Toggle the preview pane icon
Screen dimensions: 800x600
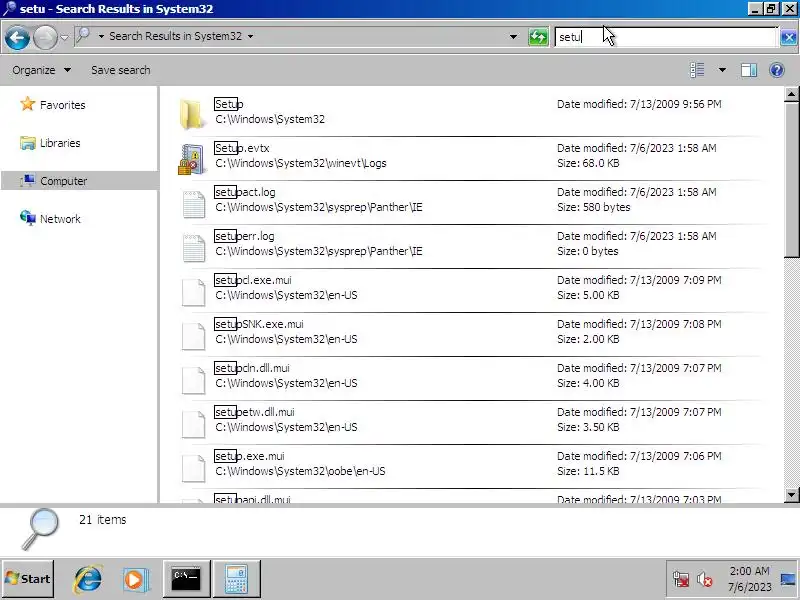[x=749, y=70]
